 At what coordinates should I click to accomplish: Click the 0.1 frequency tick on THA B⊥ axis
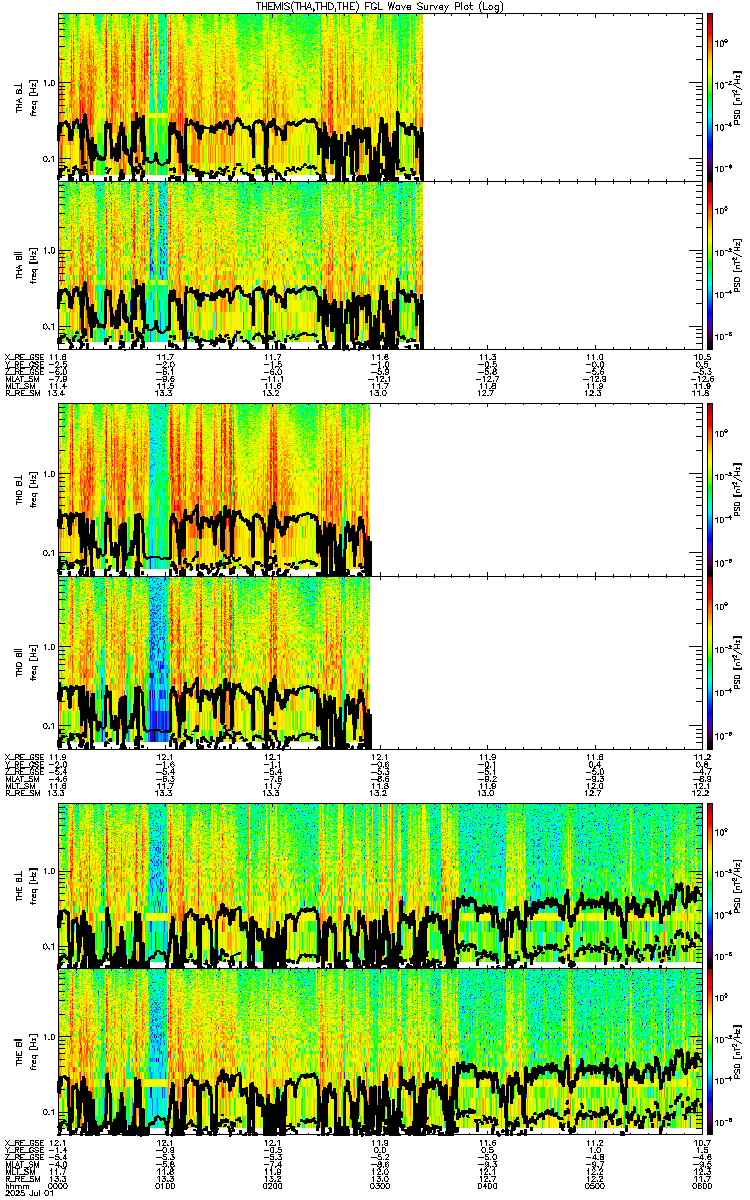coord(49,160)
